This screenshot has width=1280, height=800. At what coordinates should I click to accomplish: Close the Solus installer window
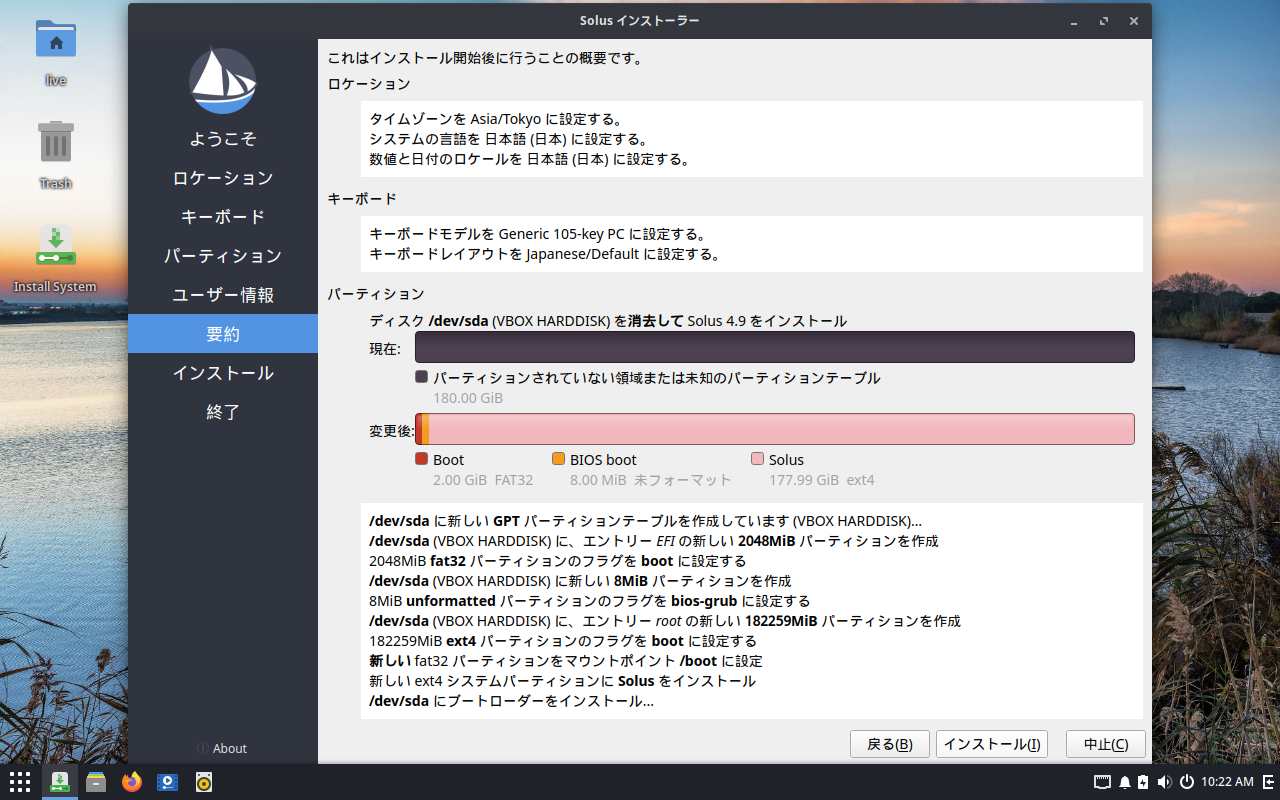tap(1134, 20)
